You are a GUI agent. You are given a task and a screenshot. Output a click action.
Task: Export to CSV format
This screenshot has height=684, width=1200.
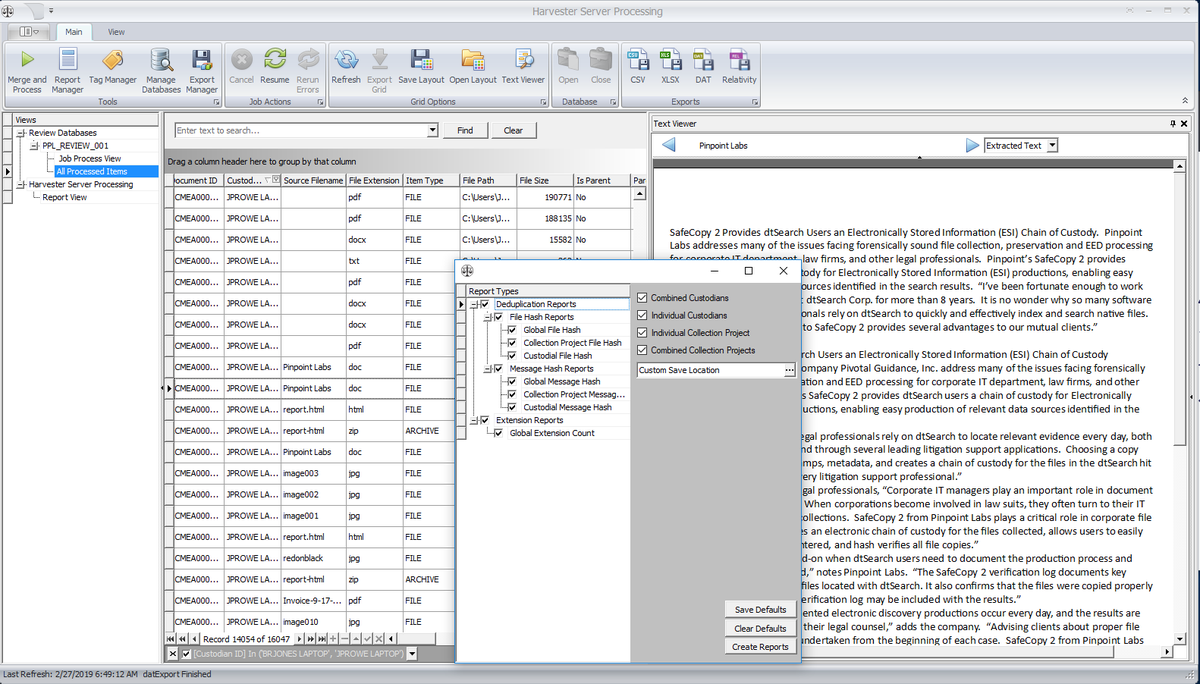(637, 66)
